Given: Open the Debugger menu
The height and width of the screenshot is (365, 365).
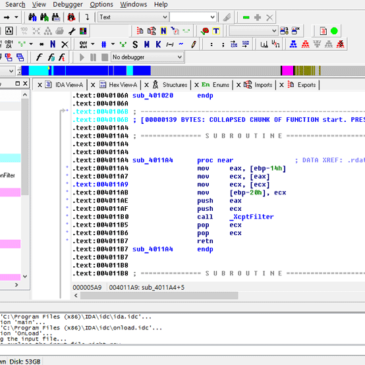Looking at the screenshot, I should tap(68, 4).
